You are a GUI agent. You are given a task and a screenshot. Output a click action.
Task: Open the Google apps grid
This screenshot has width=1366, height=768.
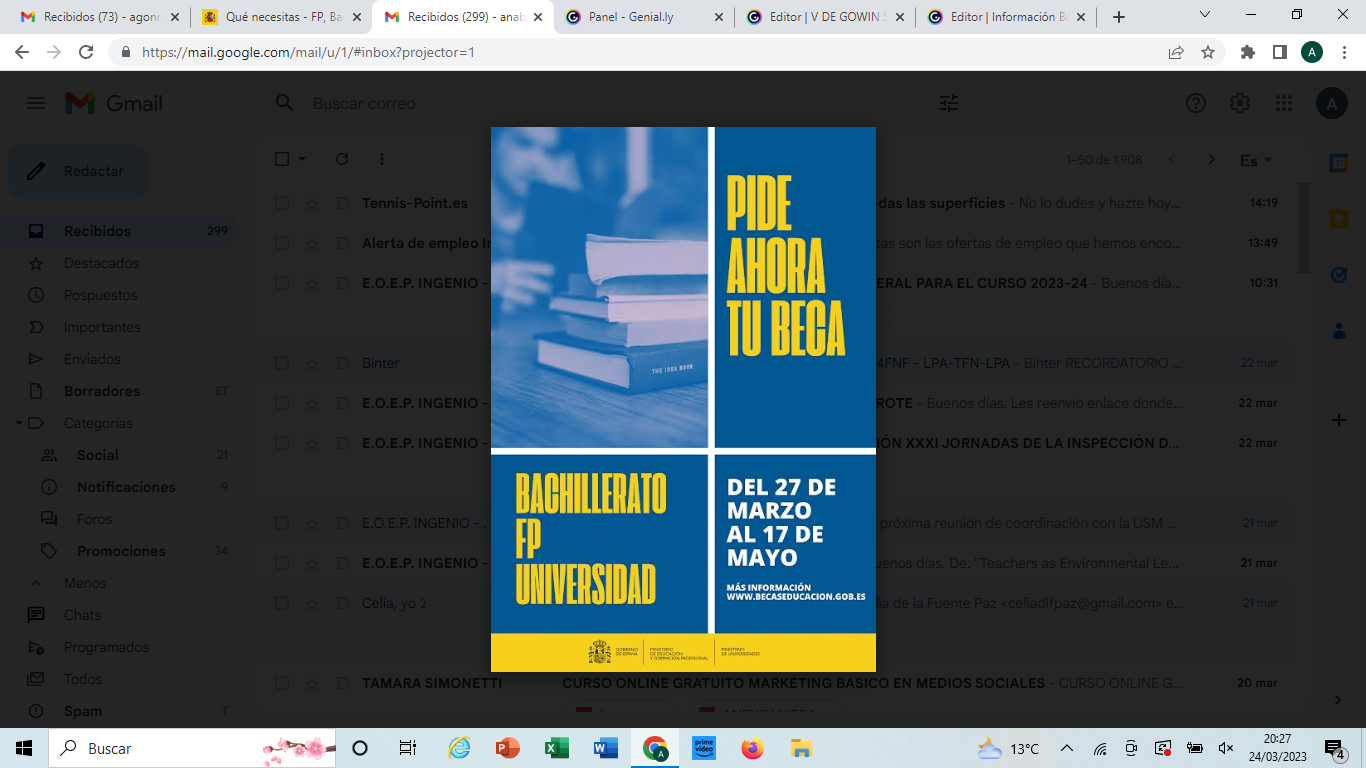(1284, 103)
